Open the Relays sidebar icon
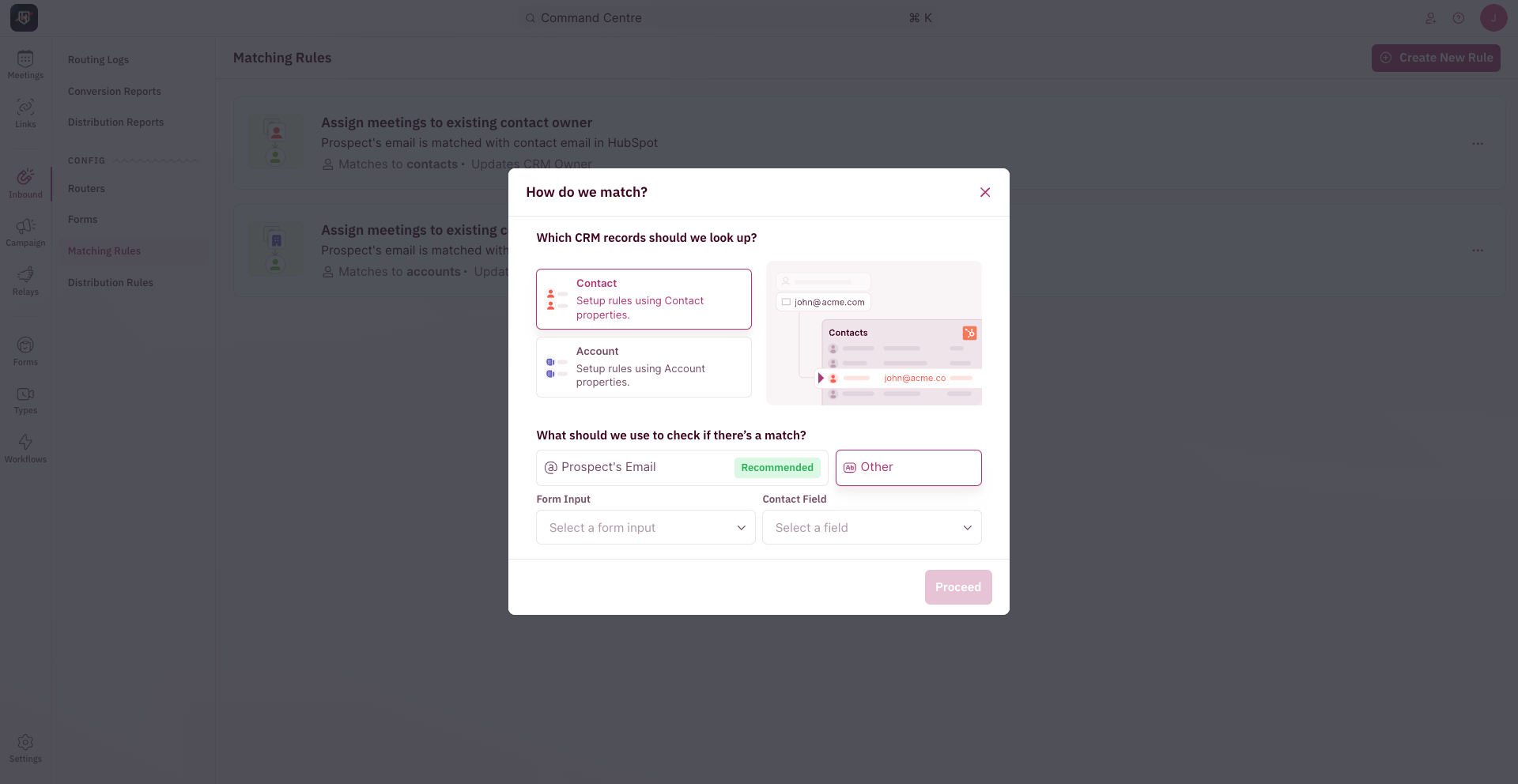Viewport: 1518px width, 784px height. coord(25,281)
